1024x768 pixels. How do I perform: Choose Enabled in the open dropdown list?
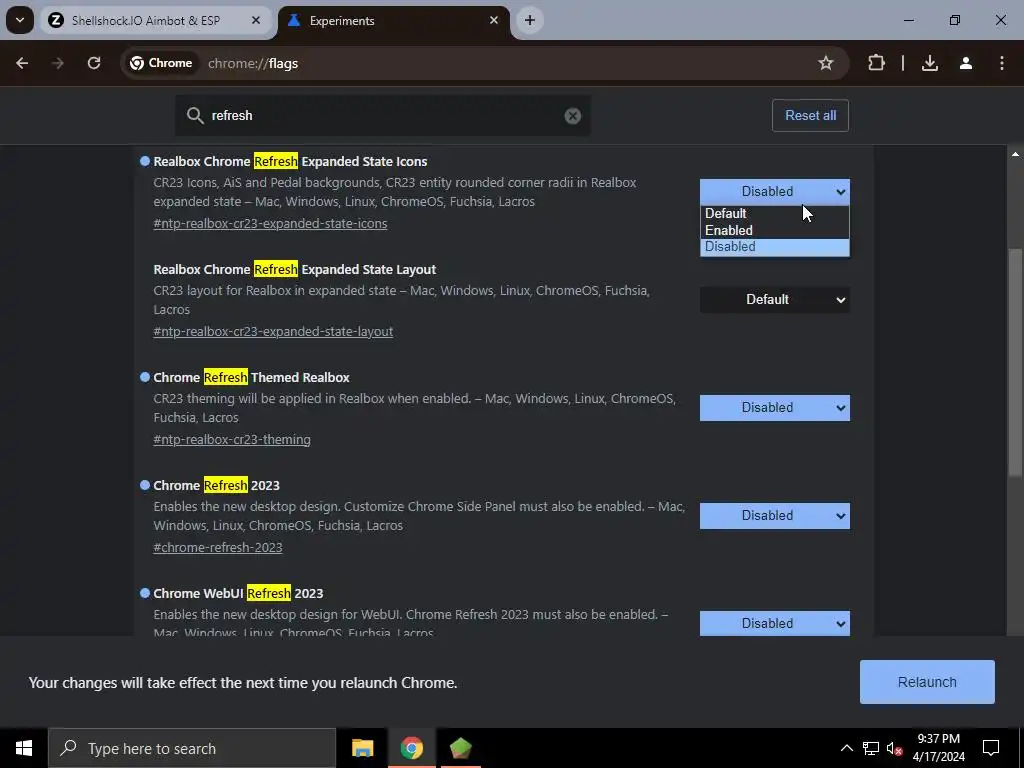775,231
